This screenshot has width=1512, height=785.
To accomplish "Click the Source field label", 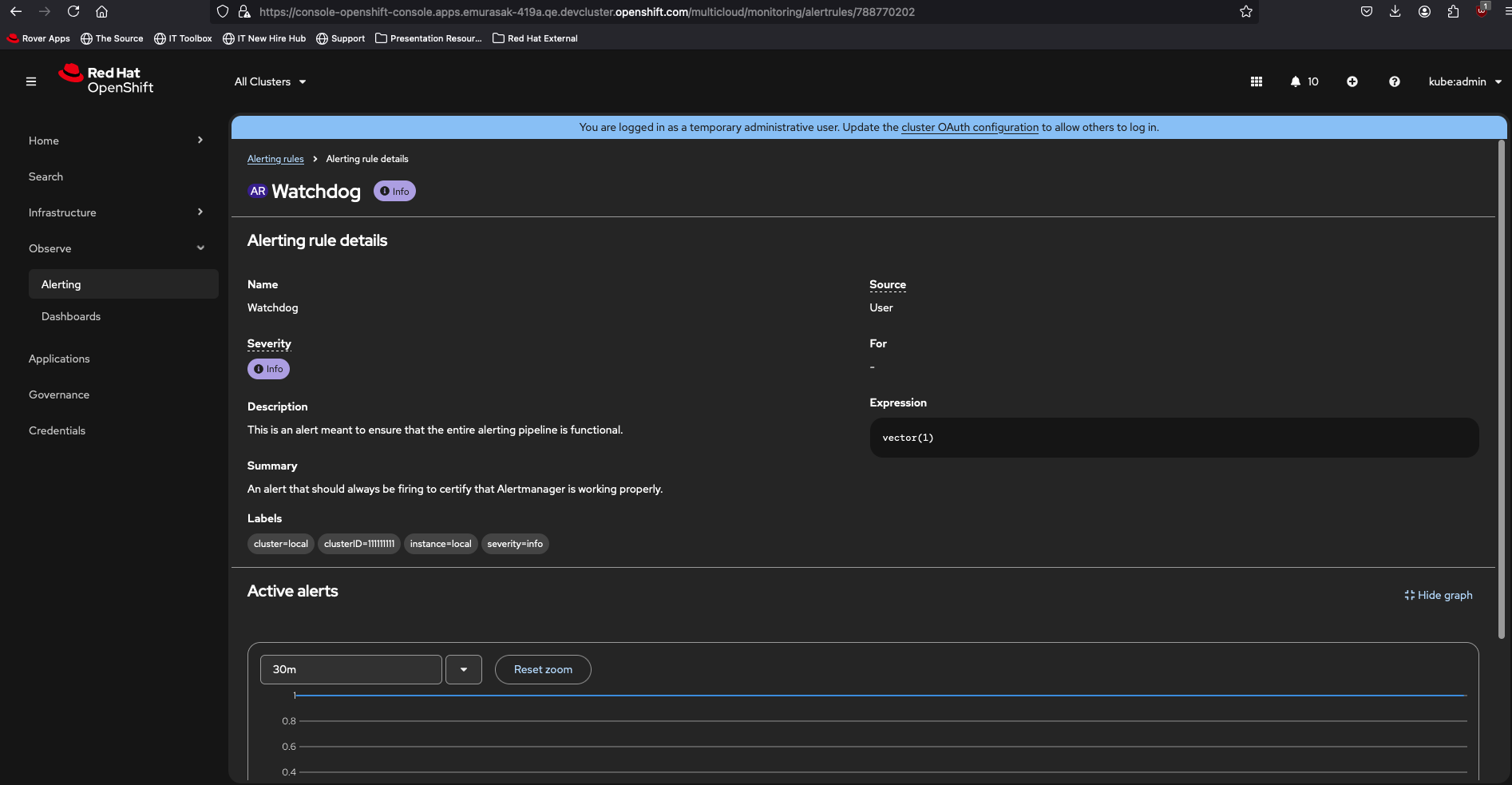I will (x=888, y=284).
